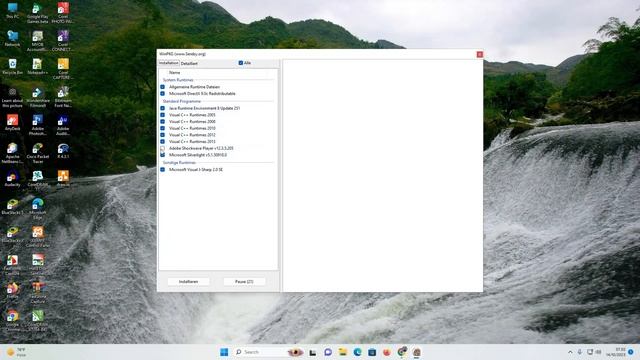Open Cisco Packet Tracer icon
640x360 pixels.
pyautogui.click(x=38, y=153)
